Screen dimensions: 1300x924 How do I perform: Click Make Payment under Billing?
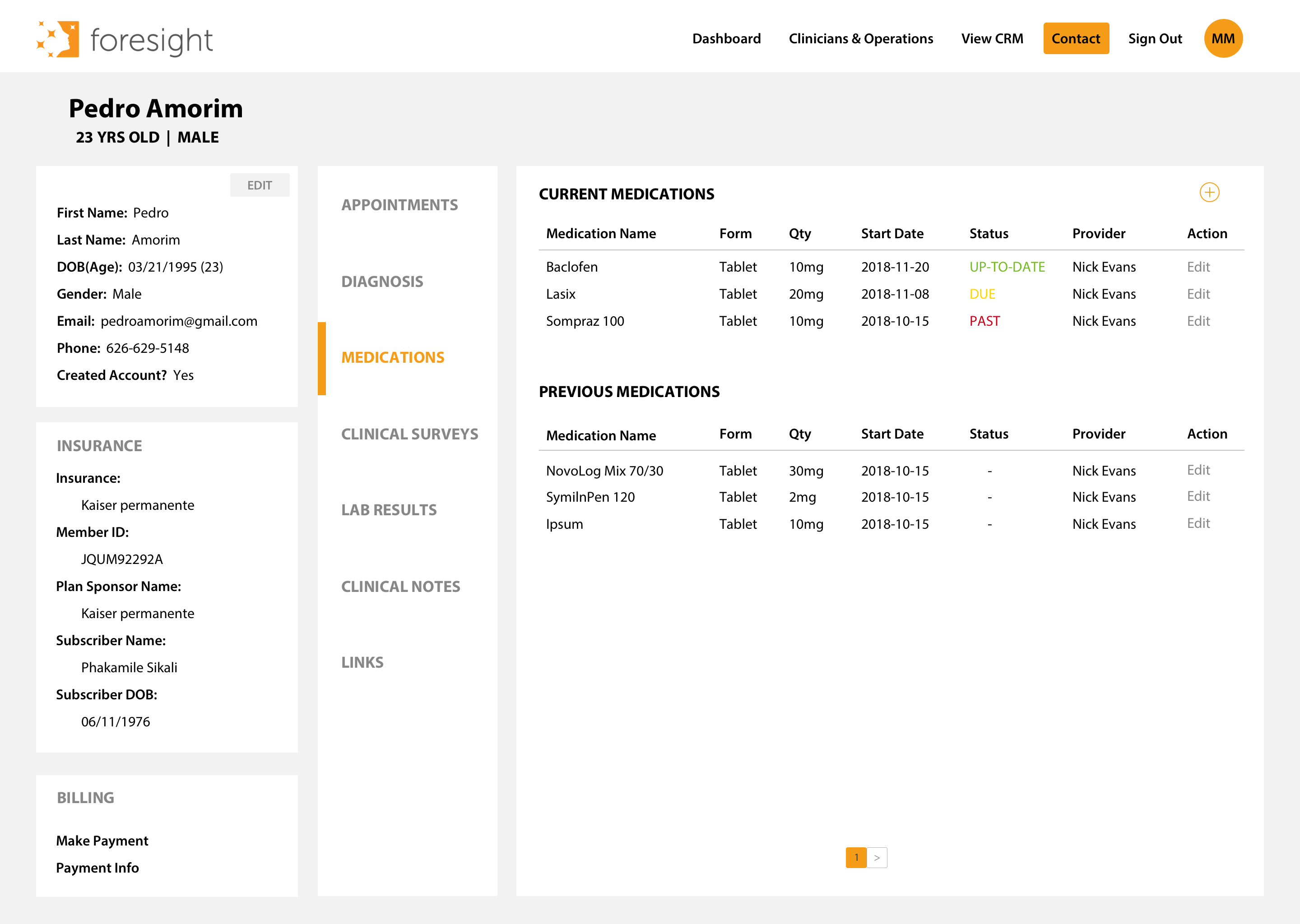coord(102,841)
